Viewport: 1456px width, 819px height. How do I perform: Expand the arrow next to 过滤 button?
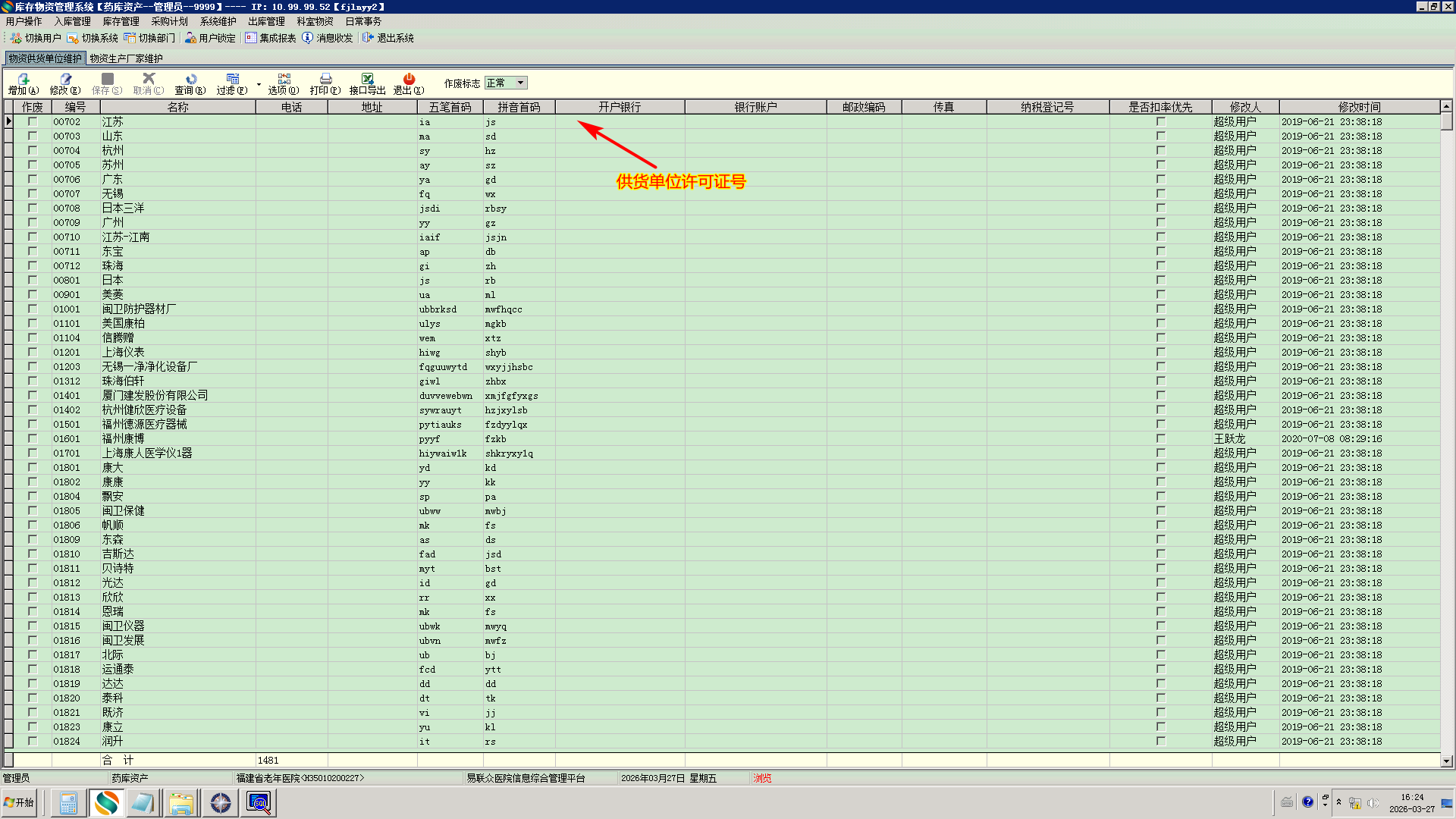(259, 85)
